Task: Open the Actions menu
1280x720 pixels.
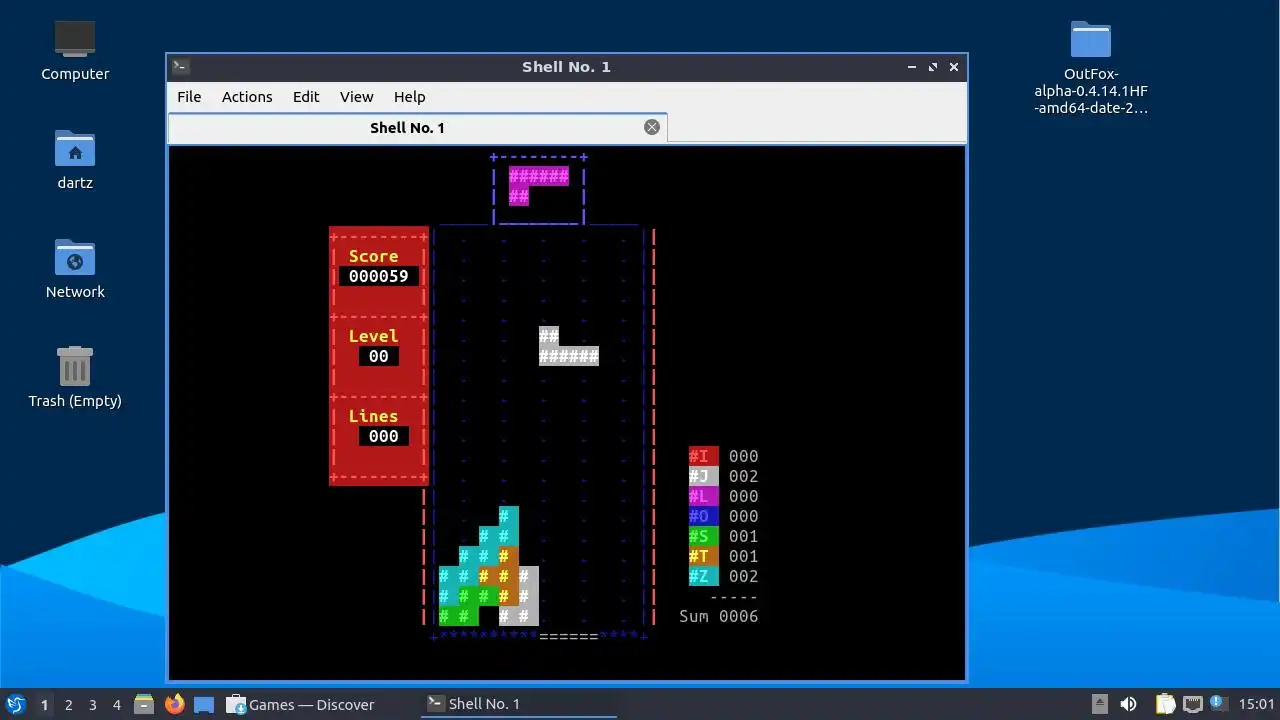Action: pyautogui.click(x=247, y=97)
